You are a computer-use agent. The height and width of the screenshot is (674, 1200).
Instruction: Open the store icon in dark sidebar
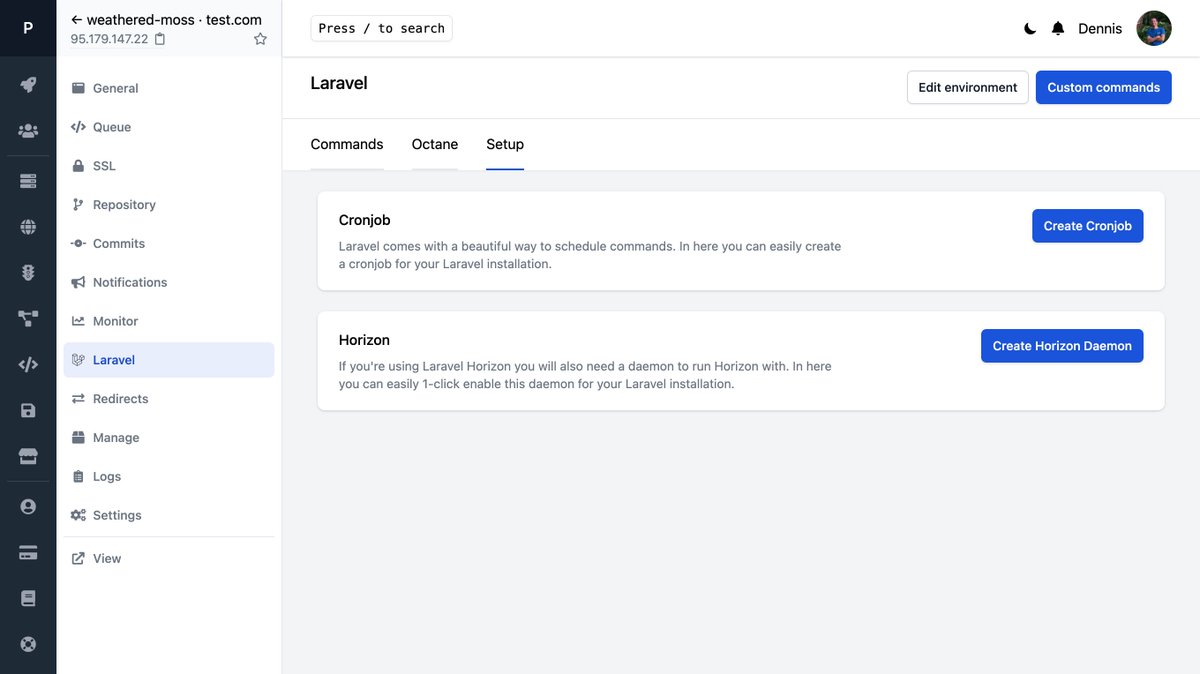(x=28, y=456)
